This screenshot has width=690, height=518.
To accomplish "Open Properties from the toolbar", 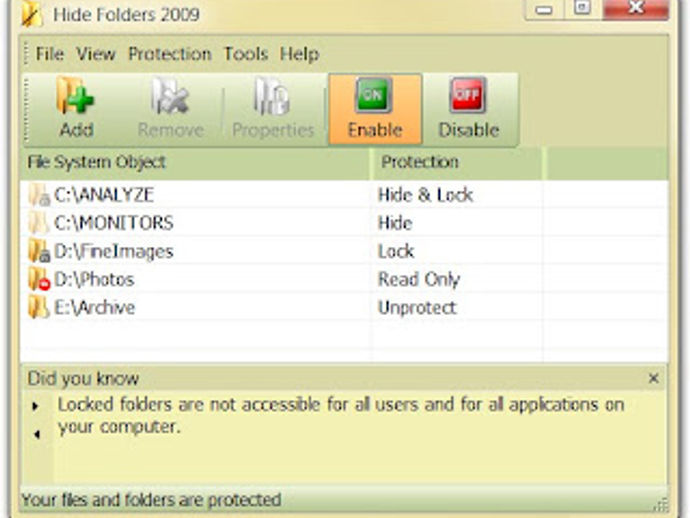I will 273,108.
